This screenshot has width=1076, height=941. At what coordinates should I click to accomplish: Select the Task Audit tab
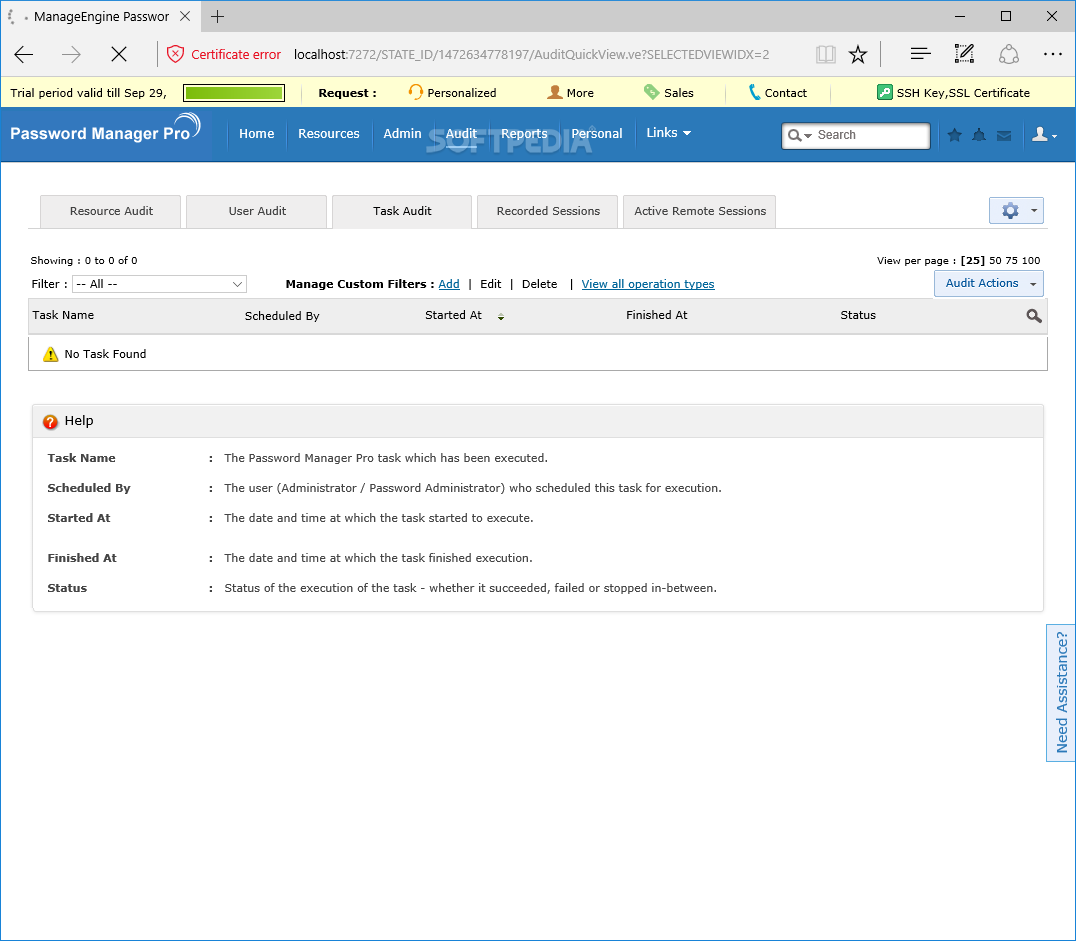click(x=402, y=211)
